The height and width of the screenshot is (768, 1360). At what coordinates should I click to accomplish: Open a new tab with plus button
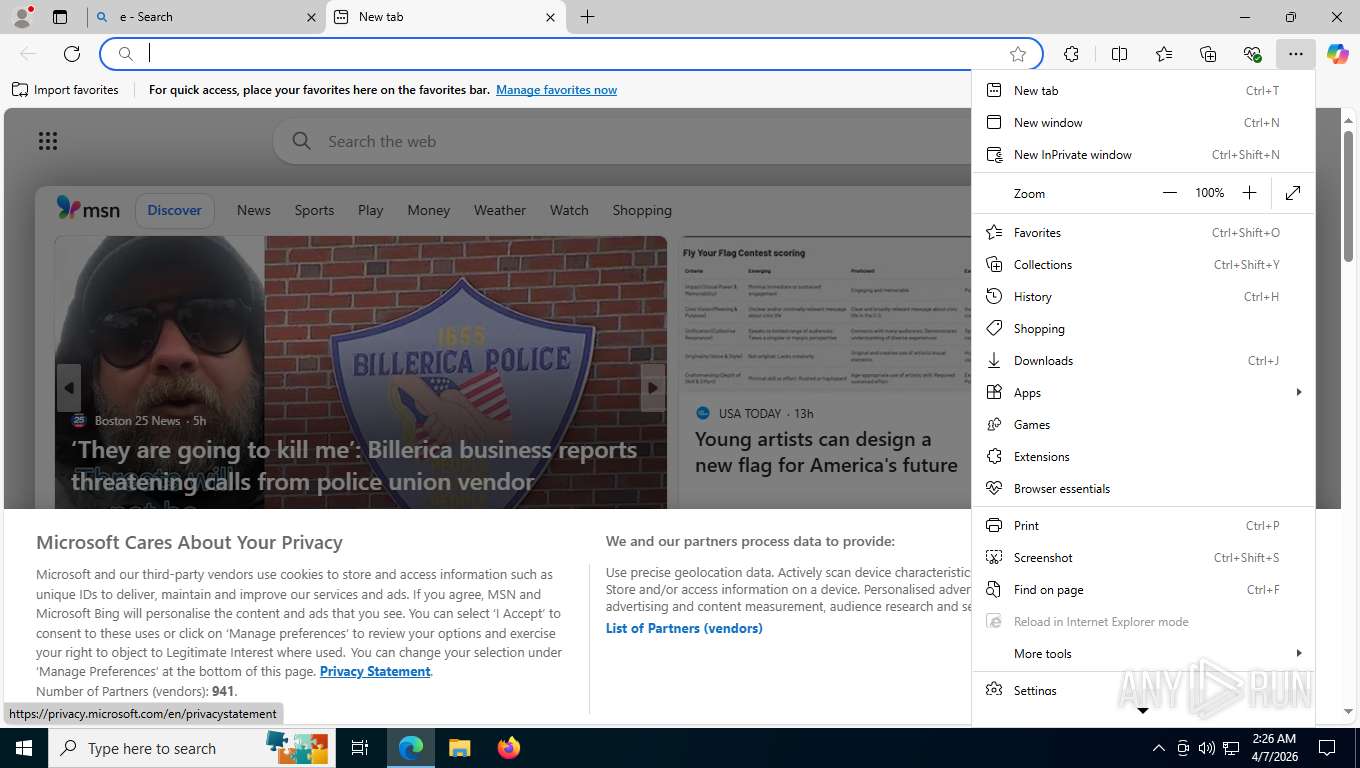[588, 17]
